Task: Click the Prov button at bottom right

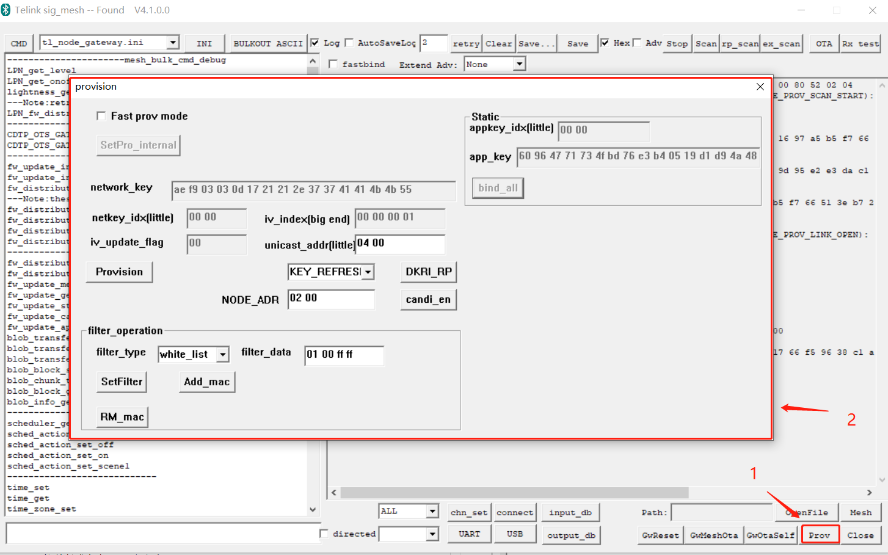Action: point(819,535)
